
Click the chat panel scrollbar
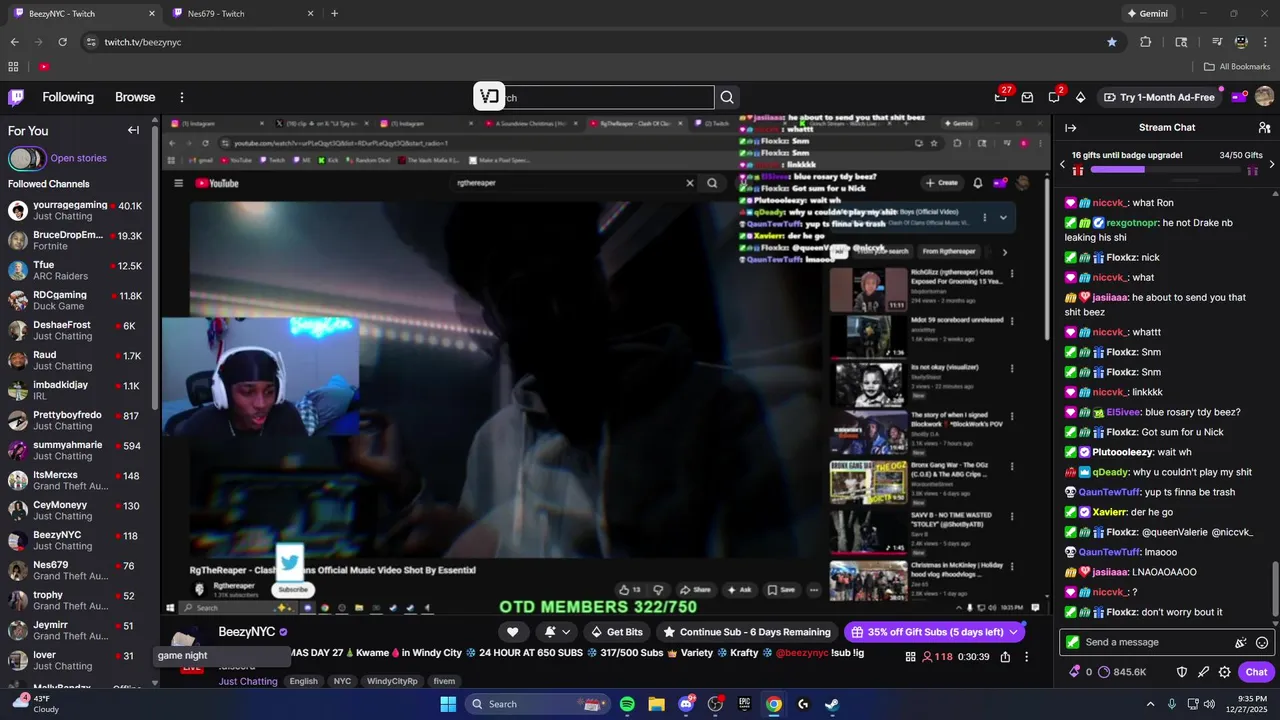(1274, 589)
